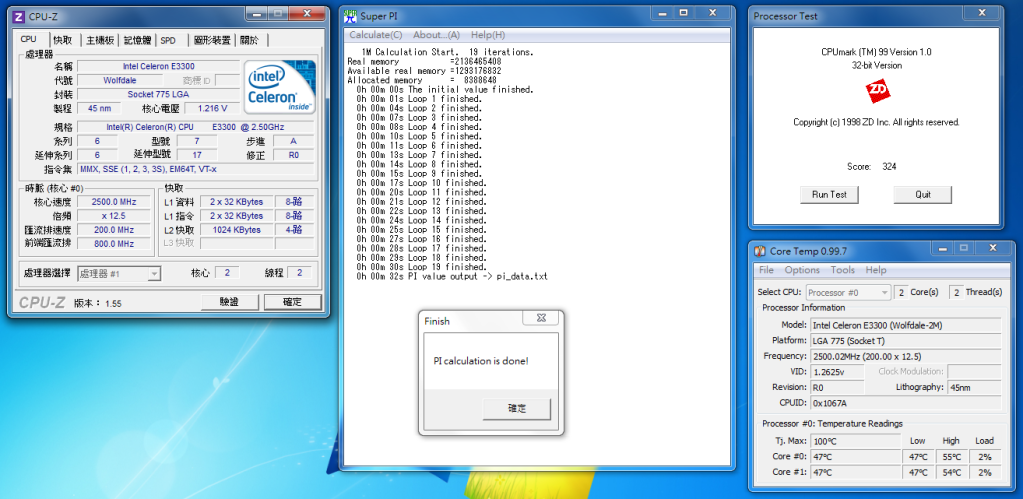Click the L2 快取 value 1024 KBytes
The image size is (1023, 499).
pyautogui.click(x=236, y=230)
